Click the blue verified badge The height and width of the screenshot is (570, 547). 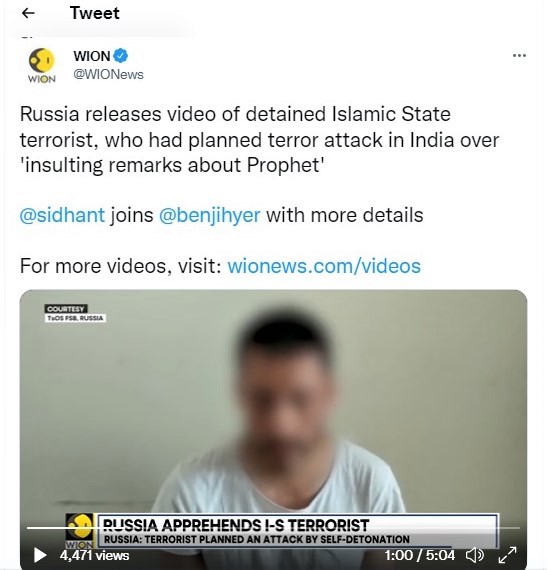(x=120, y=56)
